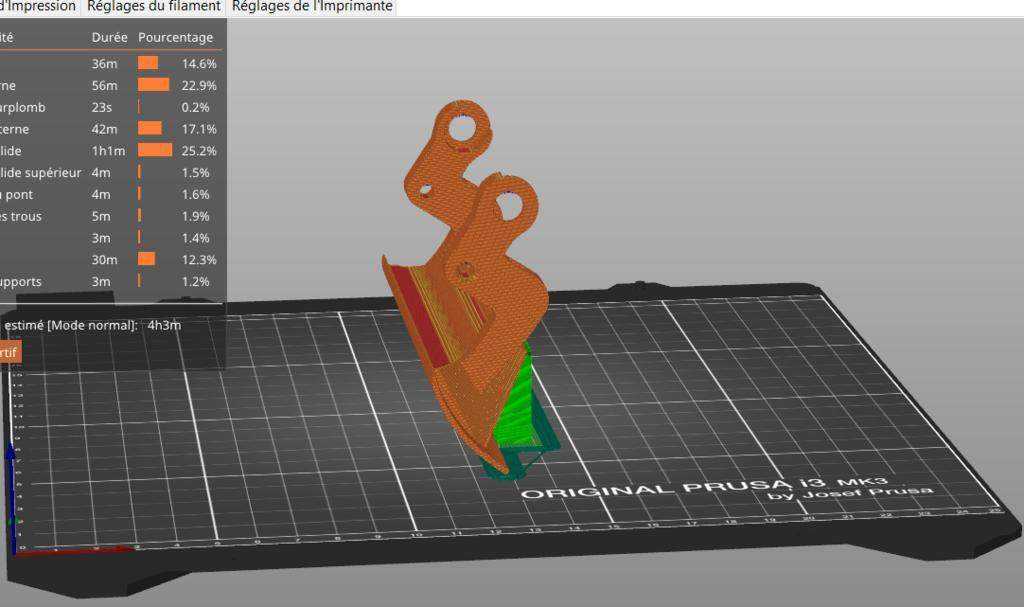The image size is (1024, 607).
Task: Click the 12.3% percentage value
Action: (199, 259)
